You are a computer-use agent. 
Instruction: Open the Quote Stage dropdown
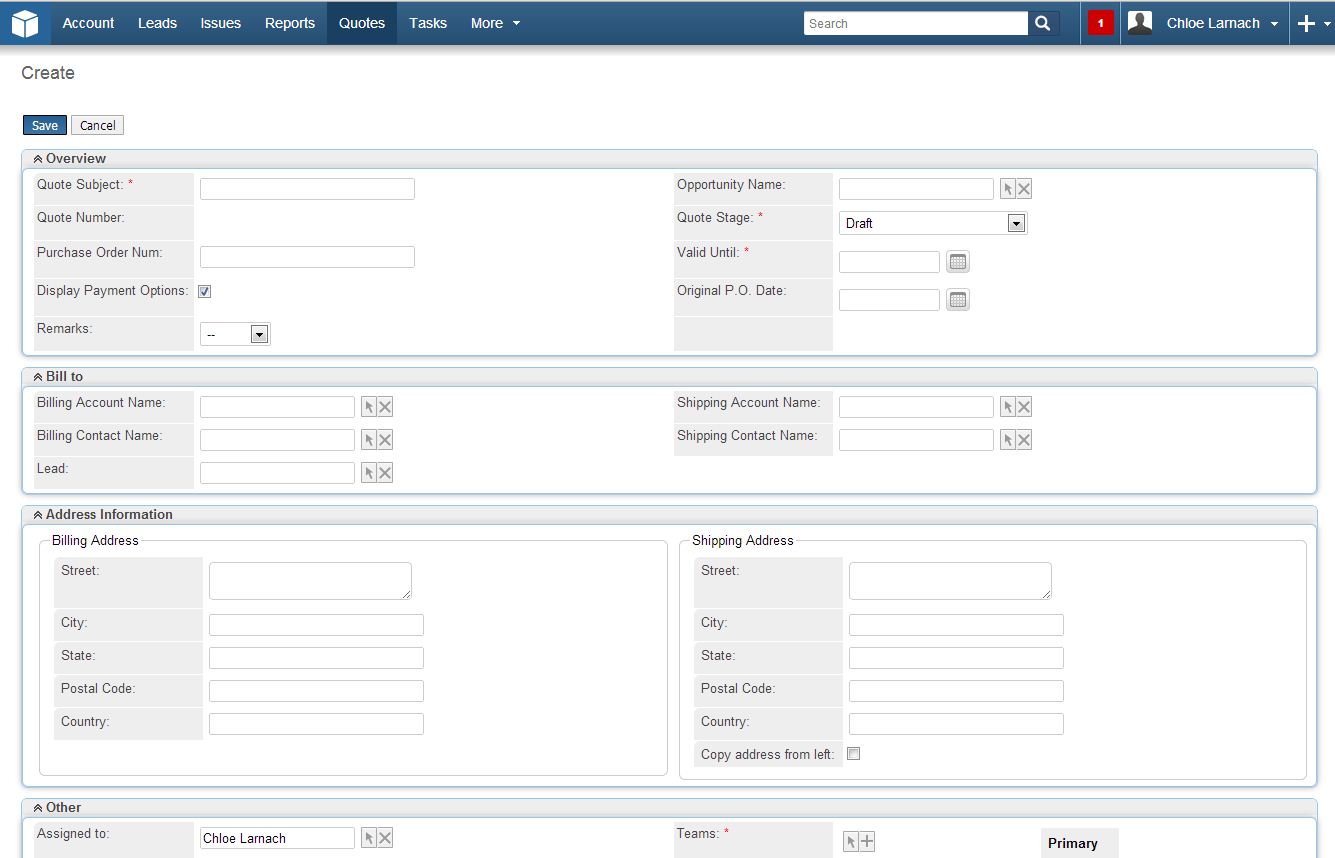pos(932,223)
